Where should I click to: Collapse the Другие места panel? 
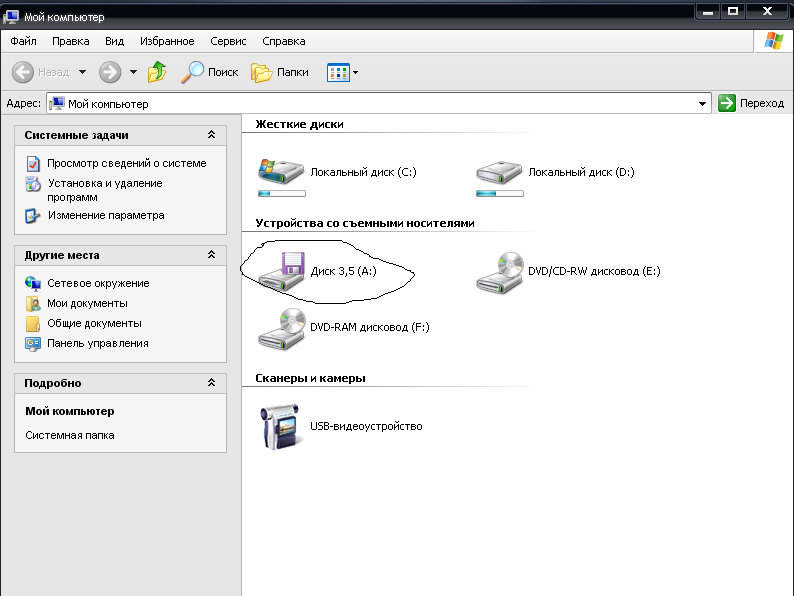(x=212, y=255)
